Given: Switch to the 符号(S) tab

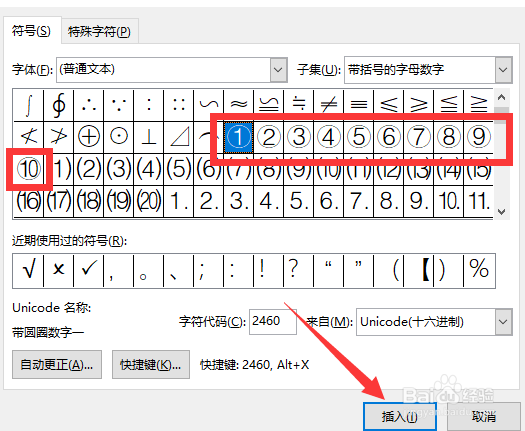Looking at the screenshot, I should 31,31.
